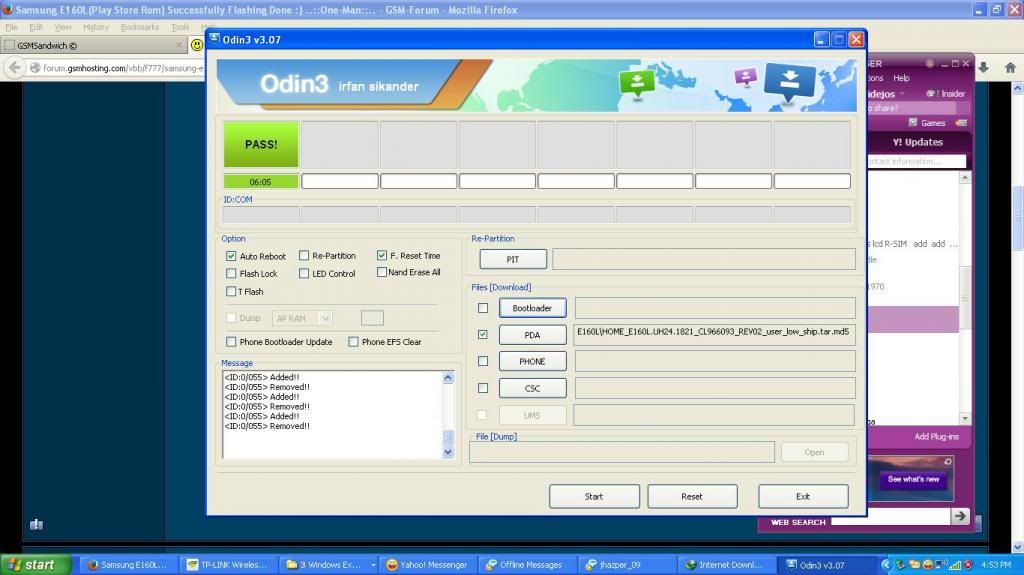This screenshot has width=1024, height=575.
Task: Open Firefox History menu
Action: pyautogui.click(x=96, y=27)
